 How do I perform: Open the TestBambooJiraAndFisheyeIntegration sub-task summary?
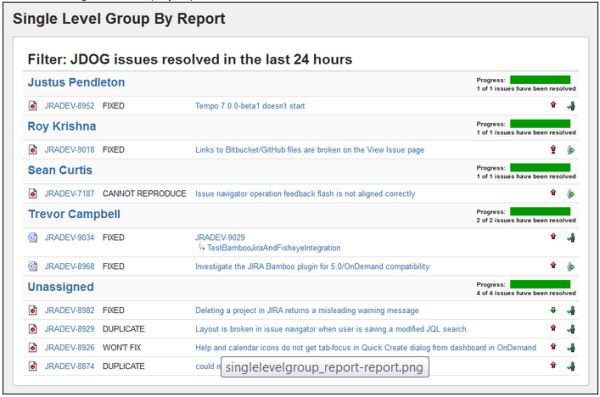coord(274,248)
